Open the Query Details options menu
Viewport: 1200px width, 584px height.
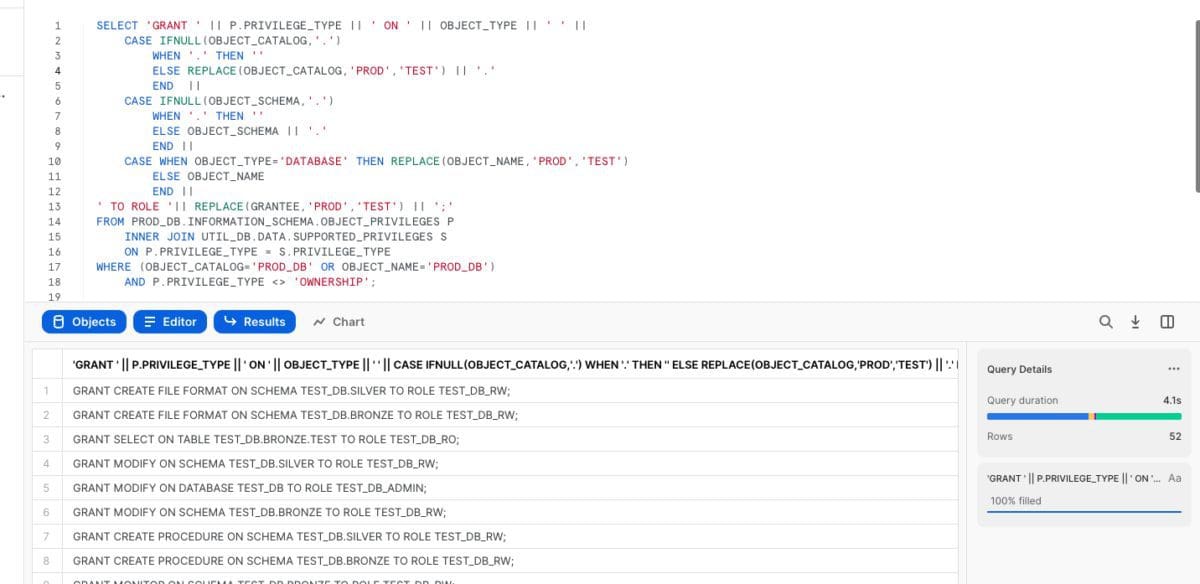(x=1174, y=369)
